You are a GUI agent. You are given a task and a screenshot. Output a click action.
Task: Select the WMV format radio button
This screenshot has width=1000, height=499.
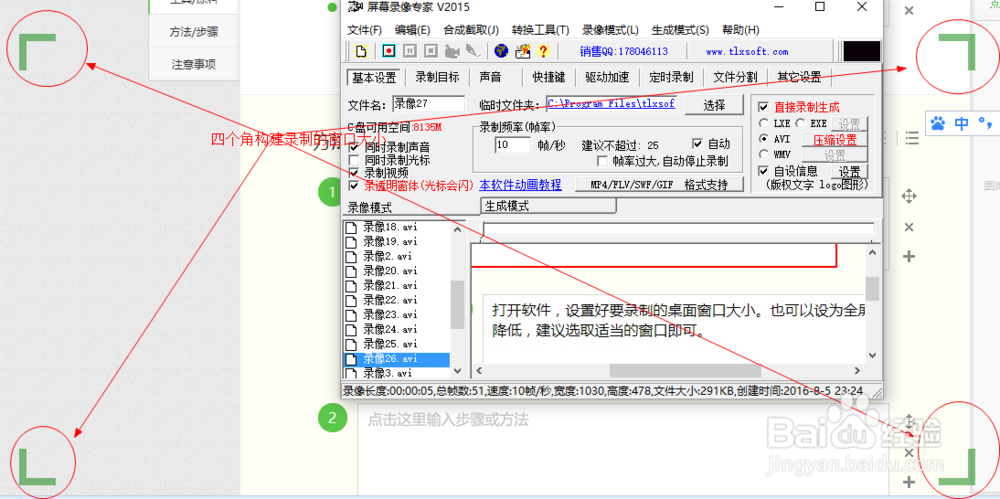pos(763,154)
